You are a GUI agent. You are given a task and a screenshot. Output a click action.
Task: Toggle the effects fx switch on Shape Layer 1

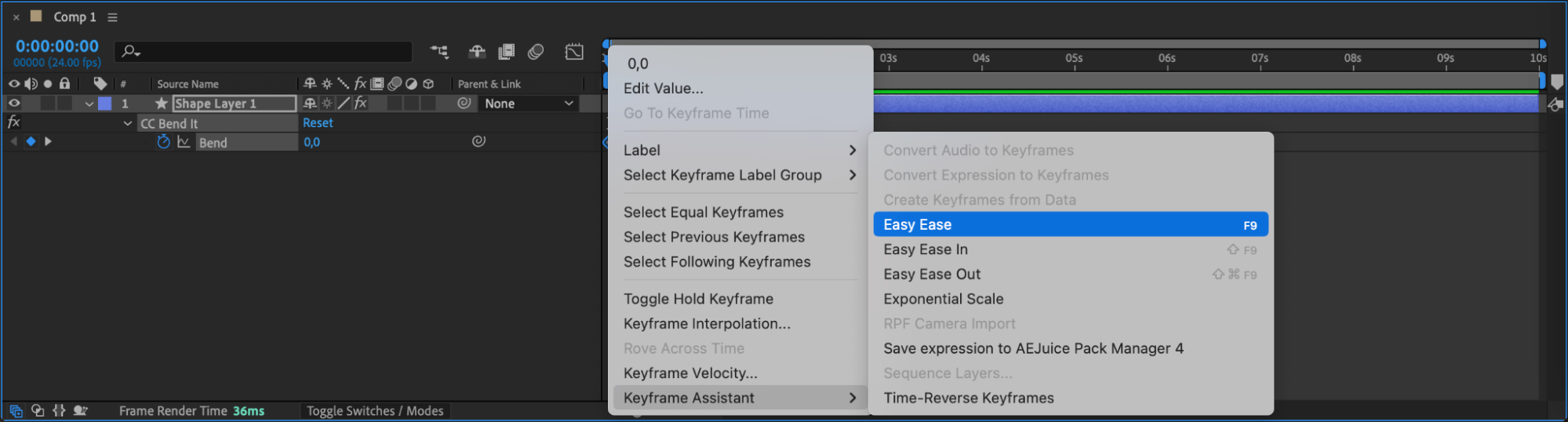pyautogui.click(x=360, y=103)
